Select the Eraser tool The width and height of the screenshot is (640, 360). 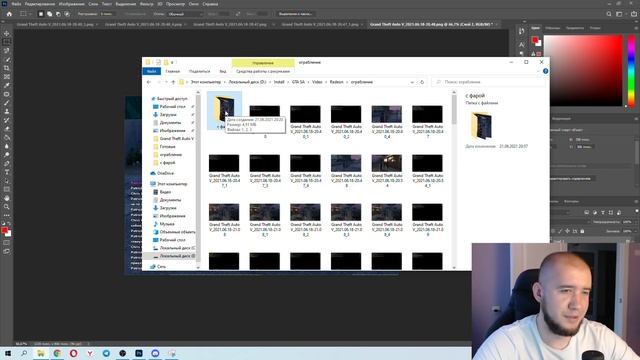(x=7, y=129)
